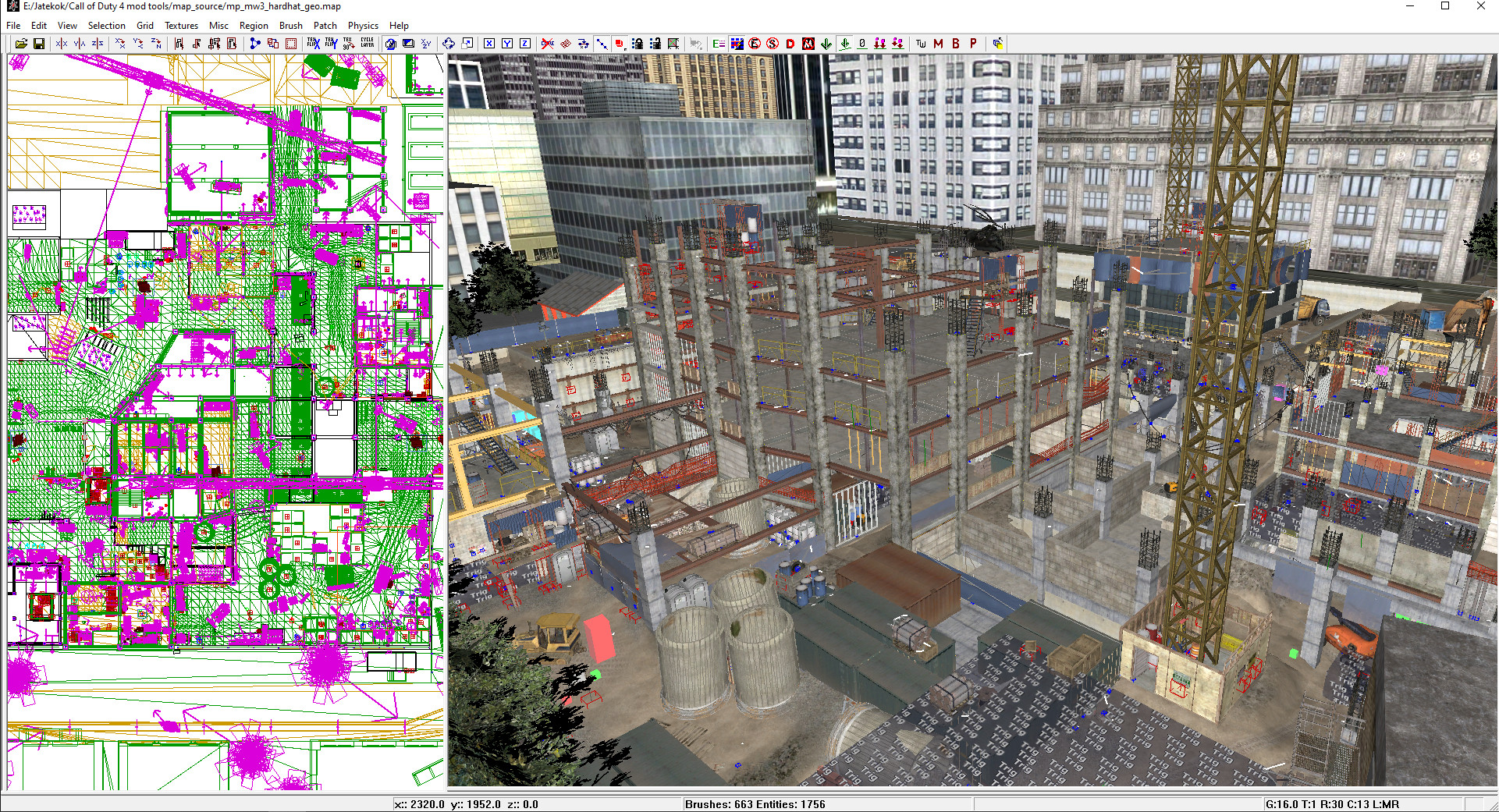1499x812 pixels.
Task: Click the Cycle Layer icon
Action: [367, 44]
